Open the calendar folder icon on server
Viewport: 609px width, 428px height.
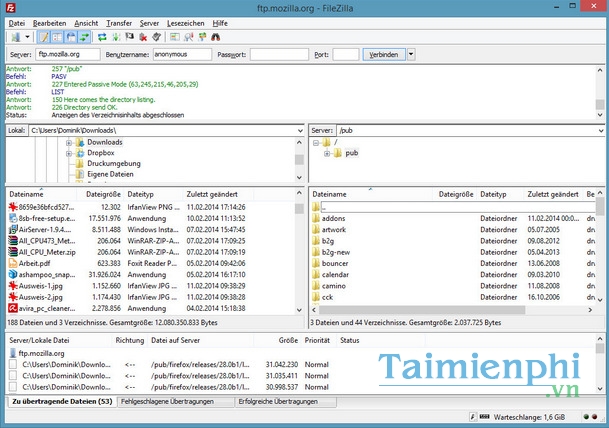(316, 275)
